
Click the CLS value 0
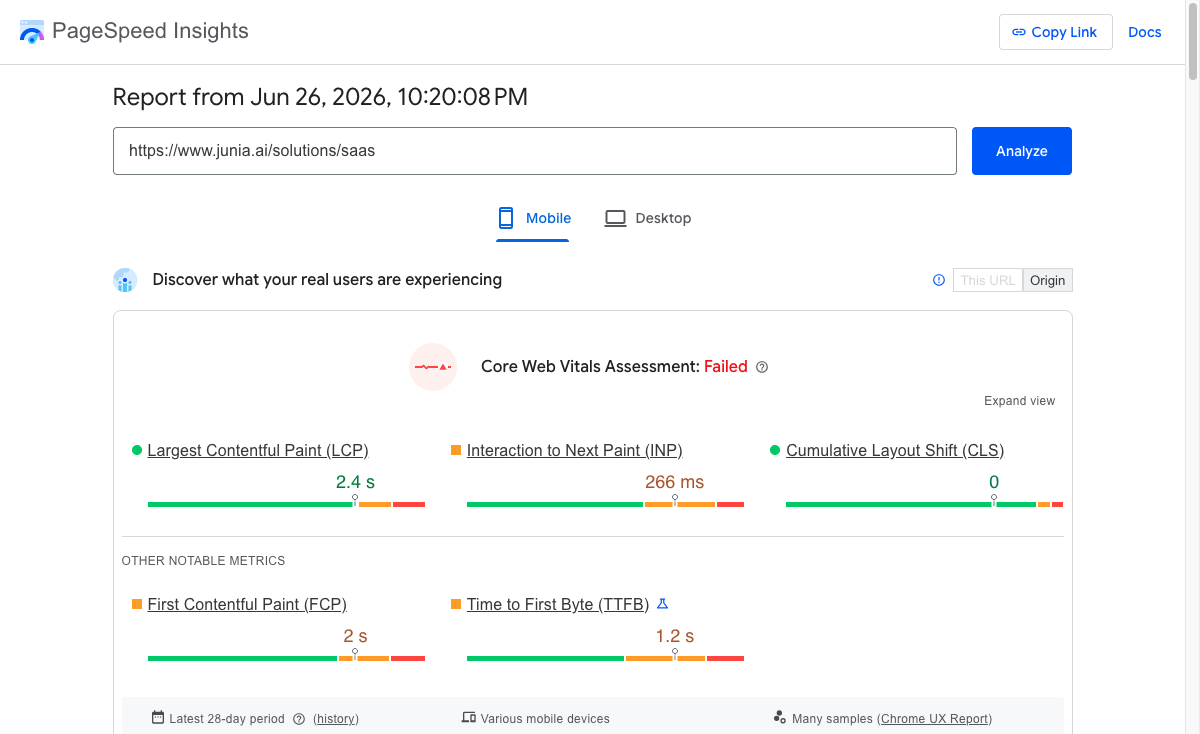coord(994,482)
